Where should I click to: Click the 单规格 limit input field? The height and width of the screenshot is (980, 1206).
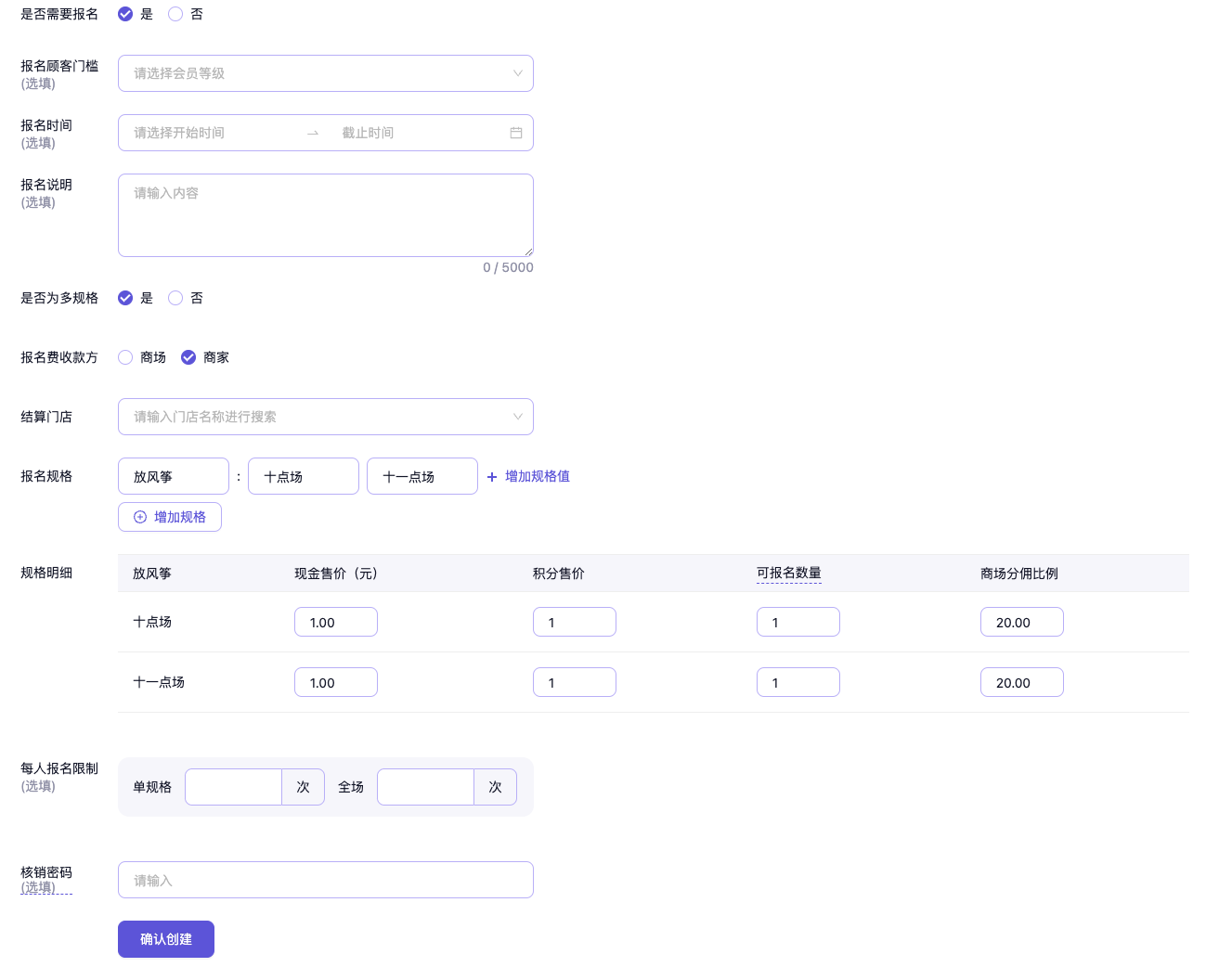click(x=233, y=787)
